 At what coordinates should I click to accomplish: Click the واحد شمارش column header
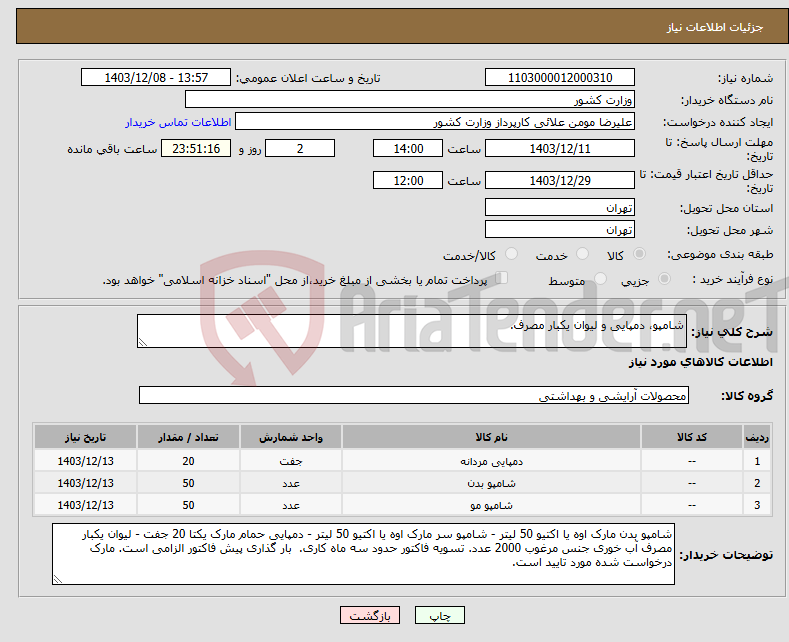tap(291, 437)
